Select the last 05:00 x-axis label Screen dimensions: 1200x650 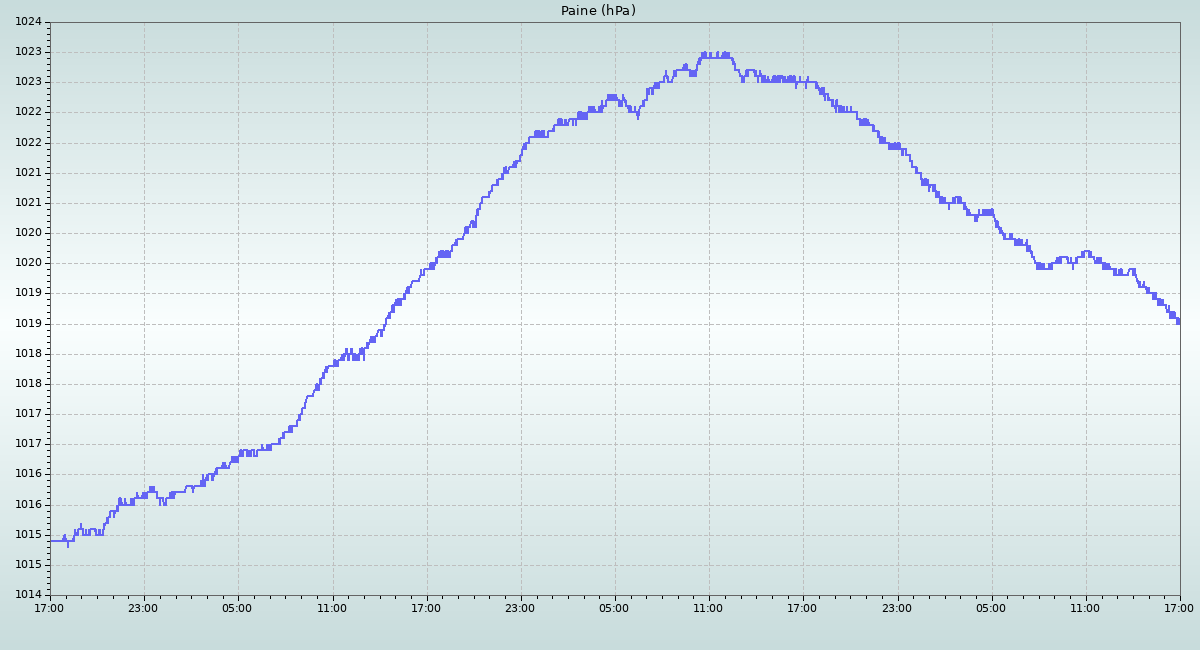pyautogui.click(x=991, y=607)
